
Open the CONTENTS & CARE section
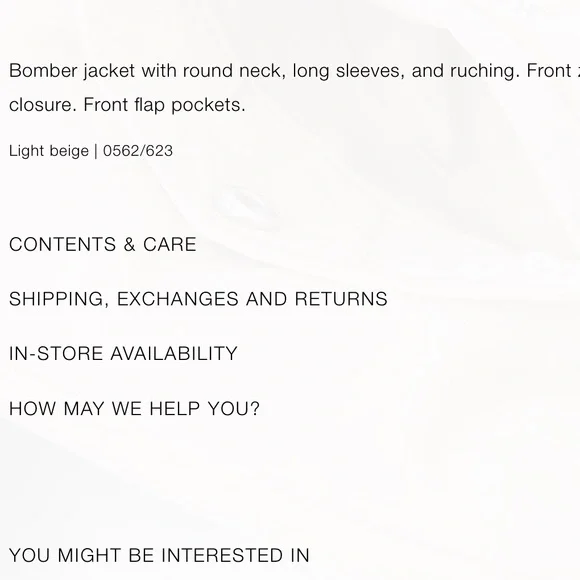click(x=102, y=245)
